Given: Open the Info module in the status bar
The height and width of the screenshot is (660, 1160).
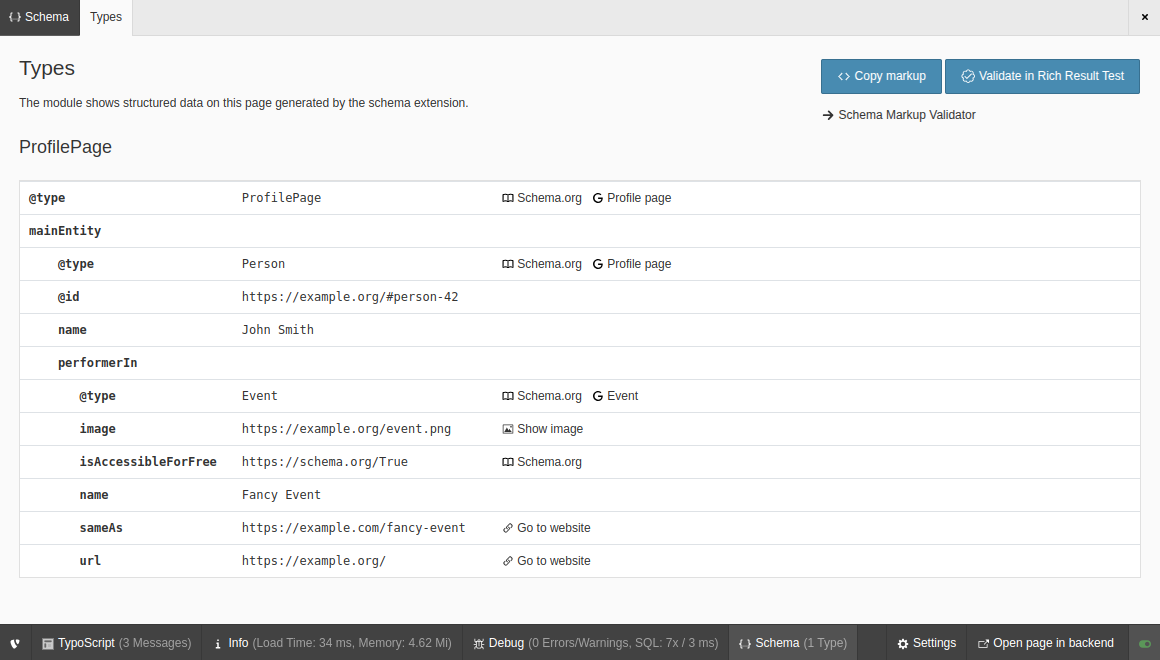Looking at the screenshot, I should (236, 642).
